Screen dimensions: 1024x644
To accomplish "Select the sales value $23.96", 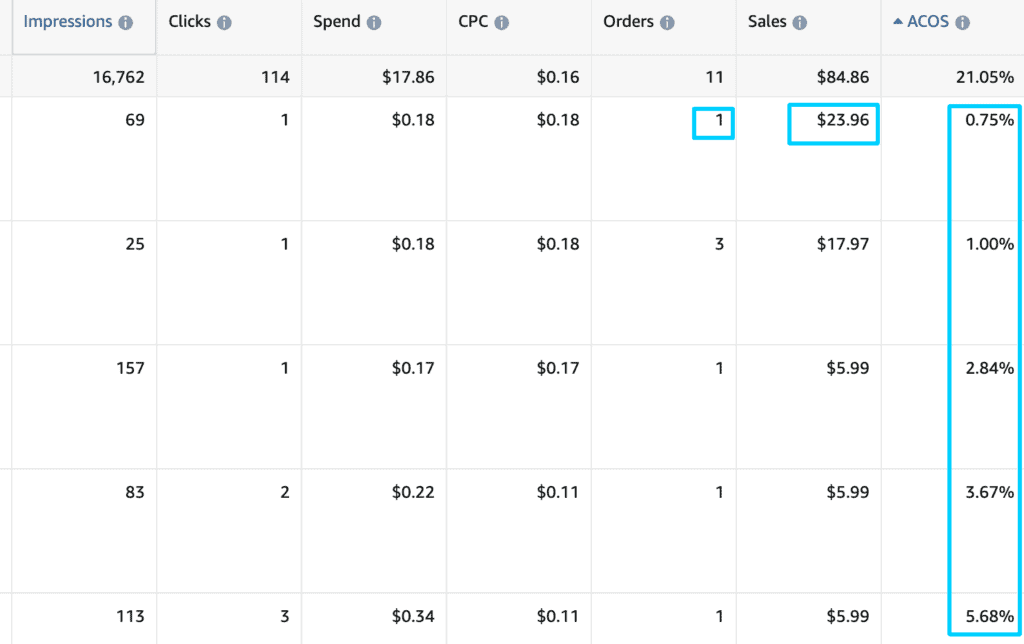I will (x=843, y=120).
